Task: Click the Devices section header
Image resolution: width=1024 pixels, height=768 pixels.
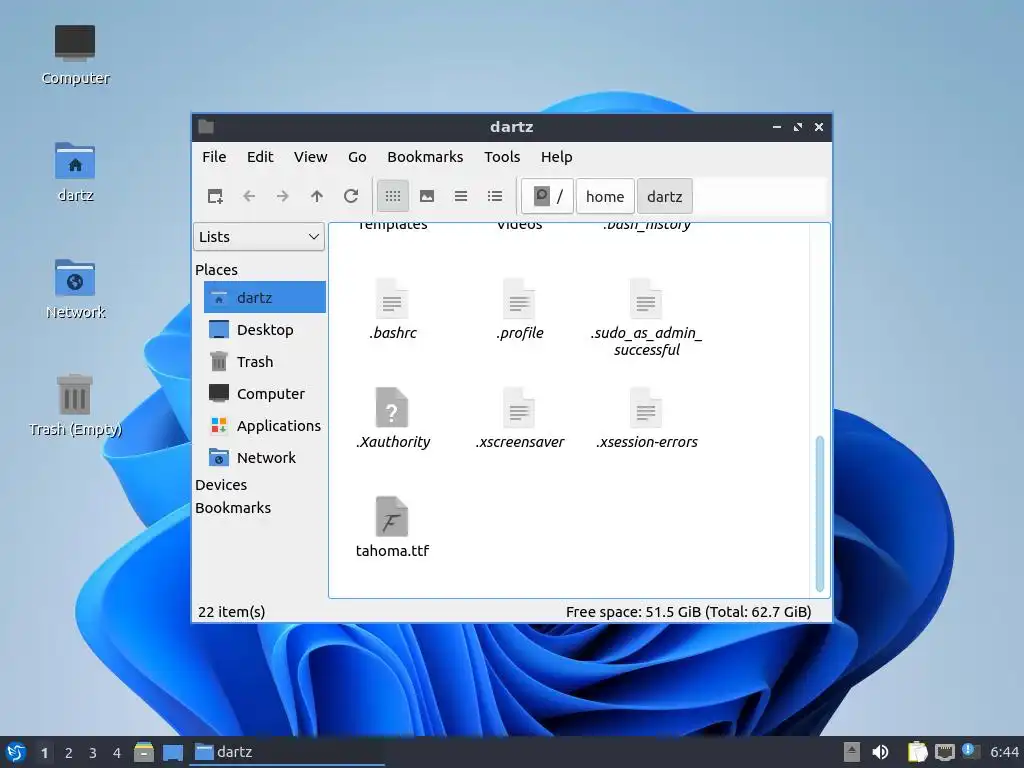Action: pyautogui.click(x=221, y=485)
